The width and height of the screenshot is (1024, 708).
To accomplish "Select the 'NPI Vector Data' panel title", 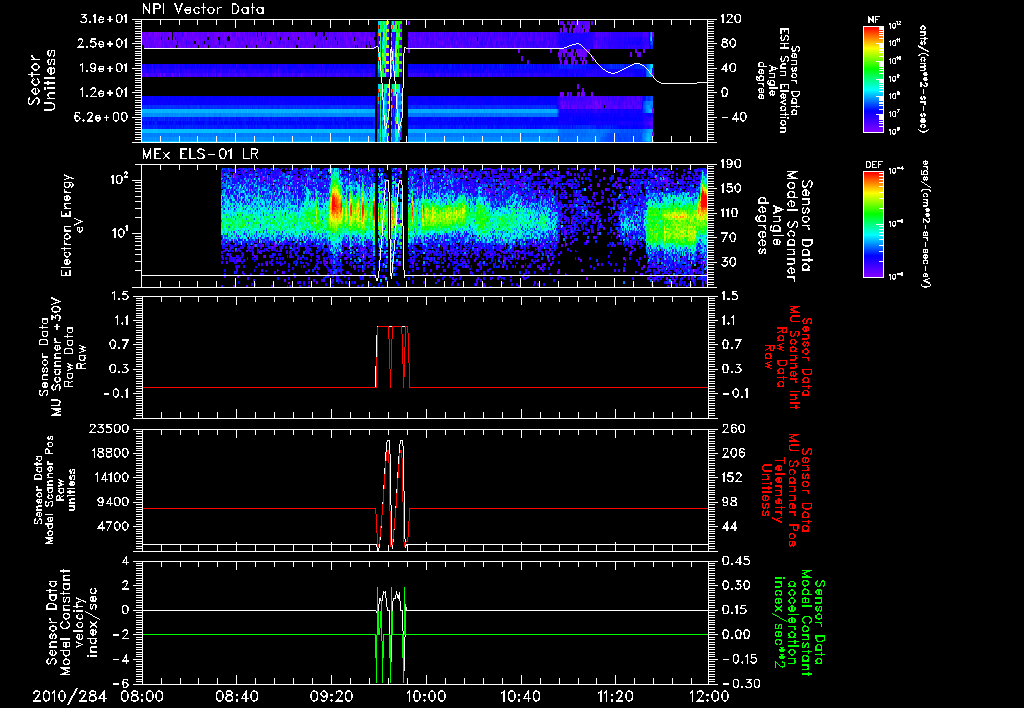I will click(x=203, y=9).
